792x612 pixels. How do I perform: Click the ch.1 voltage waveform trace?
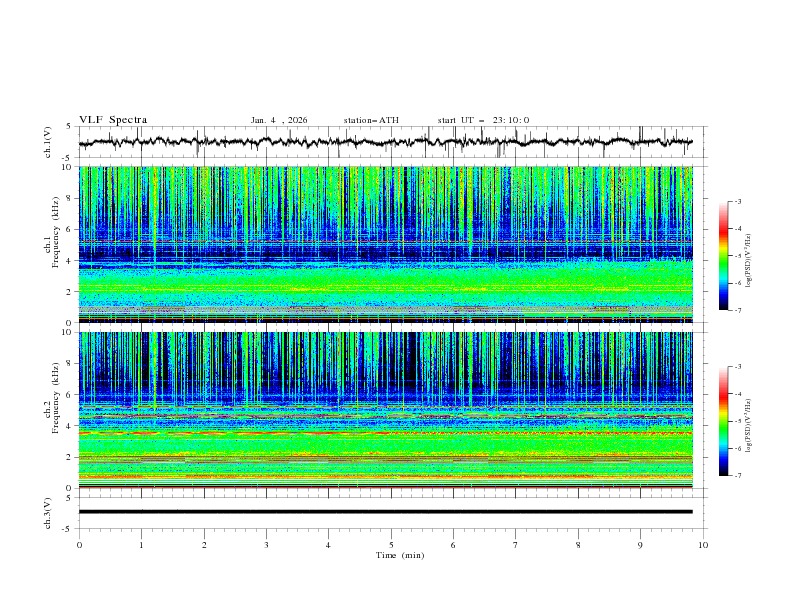pyautogui.click(x=385, y=142)
